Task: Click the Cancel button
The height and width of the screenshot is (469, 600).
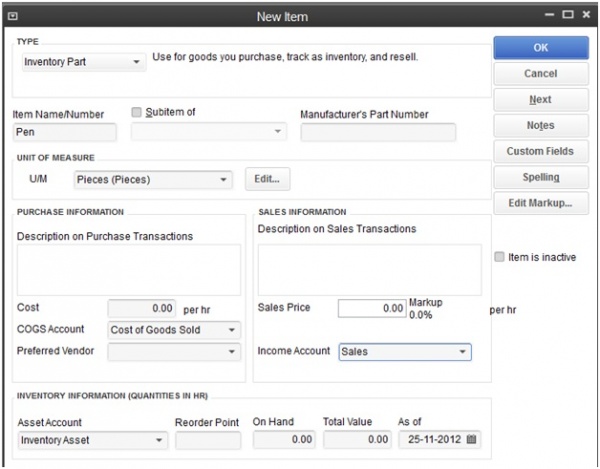Action: 540,74
